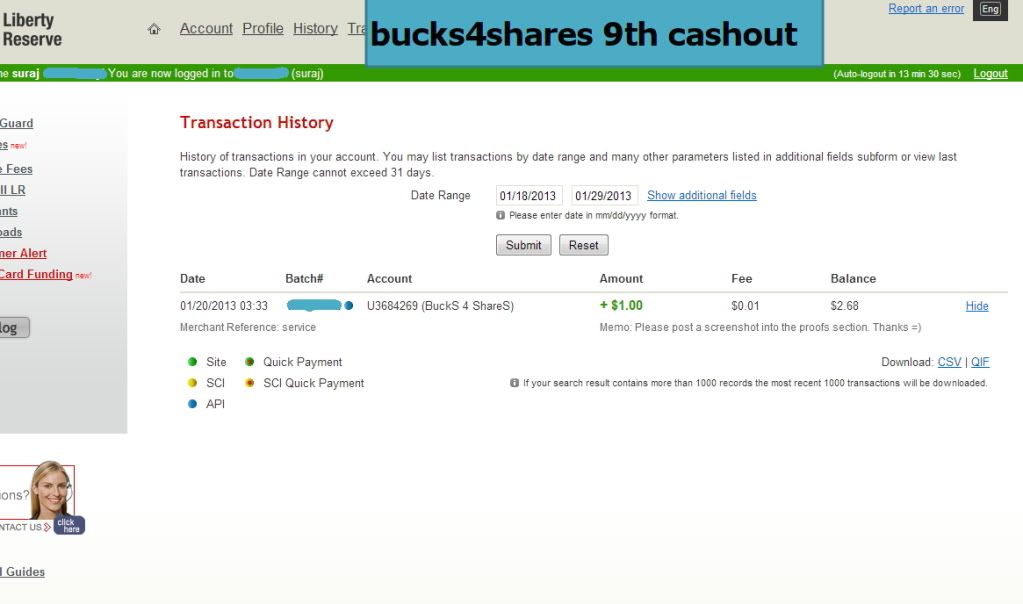Hide the transaction details row
The height and width of the screenshot is (604, 1023).
[977, 306]
